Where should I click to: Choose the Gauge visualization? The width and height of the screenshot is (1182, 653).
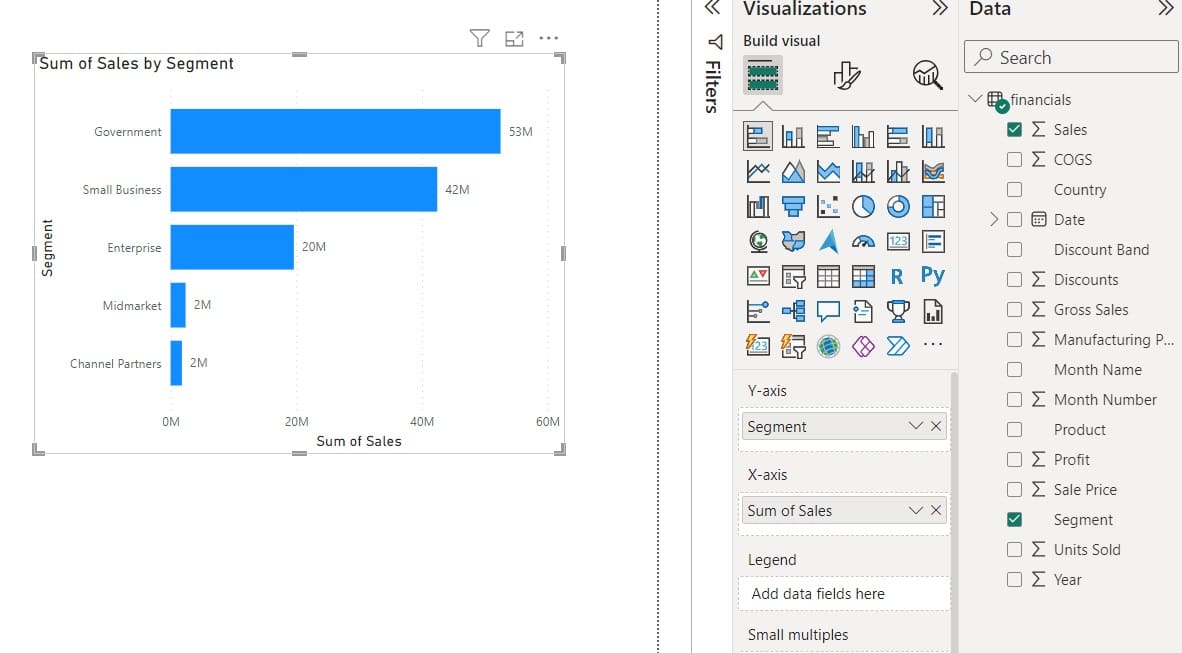863,240
